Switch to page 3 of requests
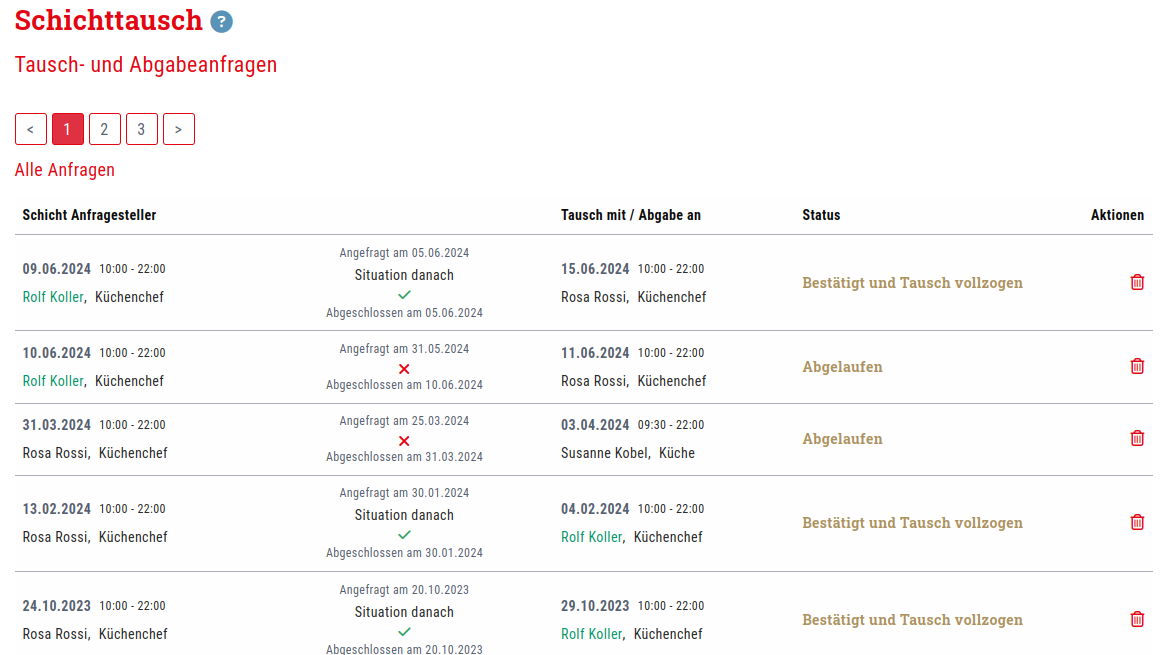The width and height of the screenshot is (1164, 655). tap(141, 129)
